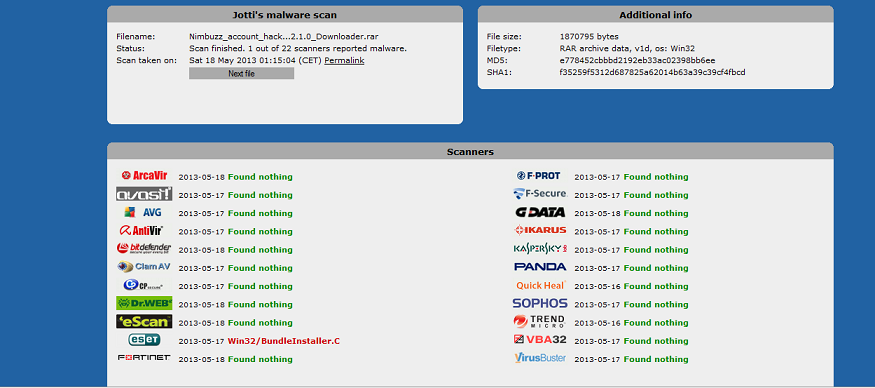This screenshot has width=875, height=388.
Task: Click the file size 1870795 bytes
Action: pyautogui.click(x=589, y=37)
